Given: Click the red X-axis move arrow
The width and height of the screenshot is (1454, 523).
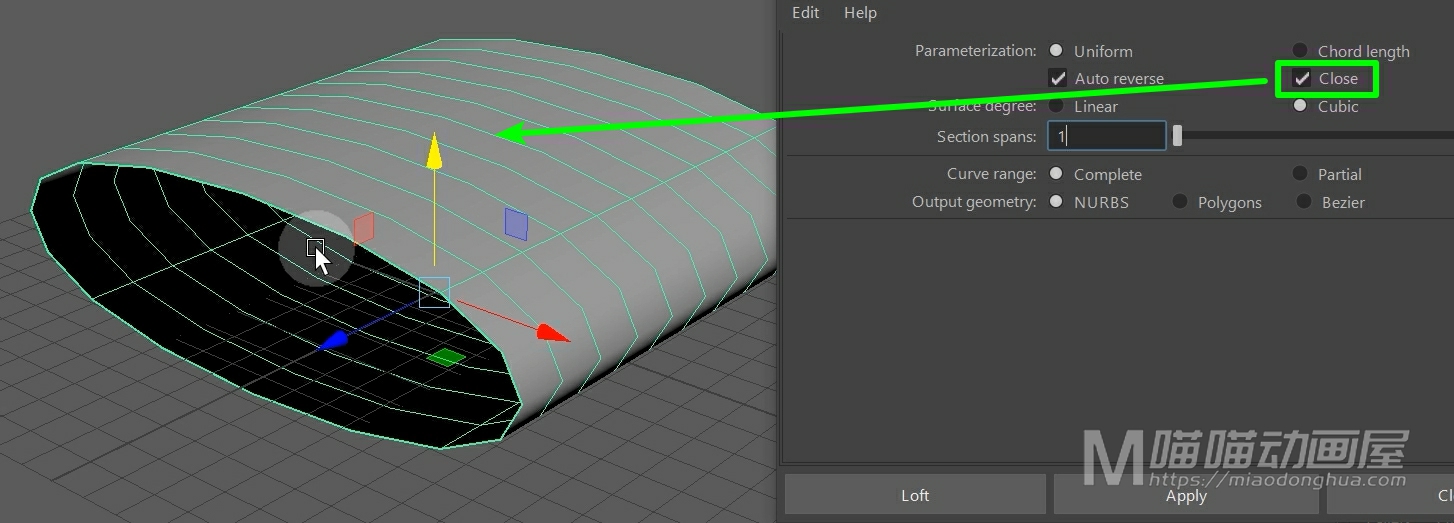Looking at the screenshot, I should tap(552, 333).
